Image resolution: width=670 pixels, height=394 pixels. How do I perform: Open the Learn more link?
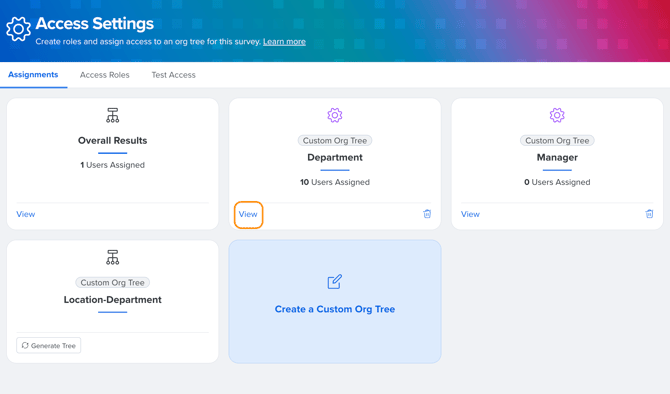[x=284, y=41]
